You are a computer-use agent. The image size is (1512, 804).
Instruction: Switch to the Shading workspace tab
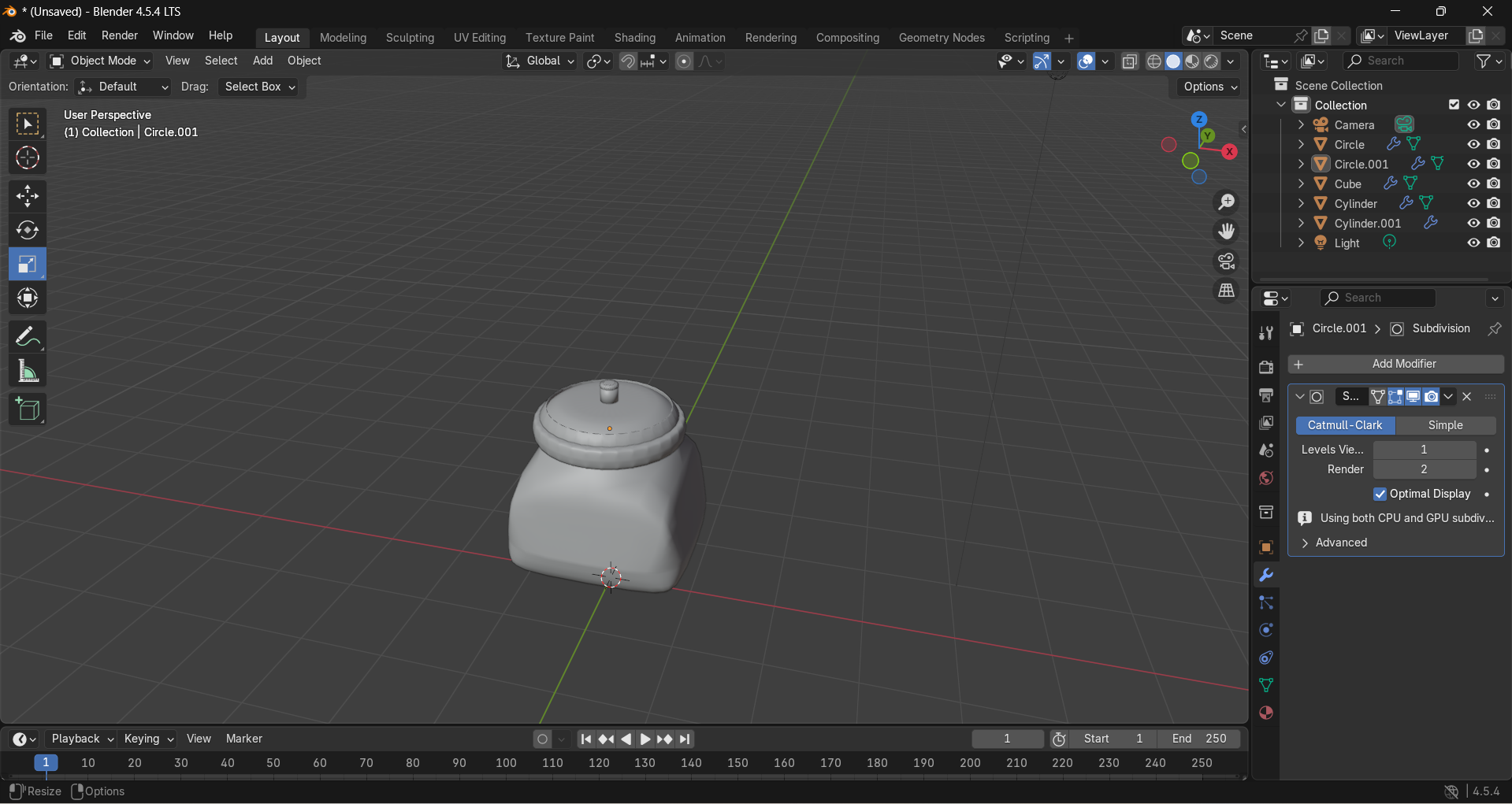point(634,38)
